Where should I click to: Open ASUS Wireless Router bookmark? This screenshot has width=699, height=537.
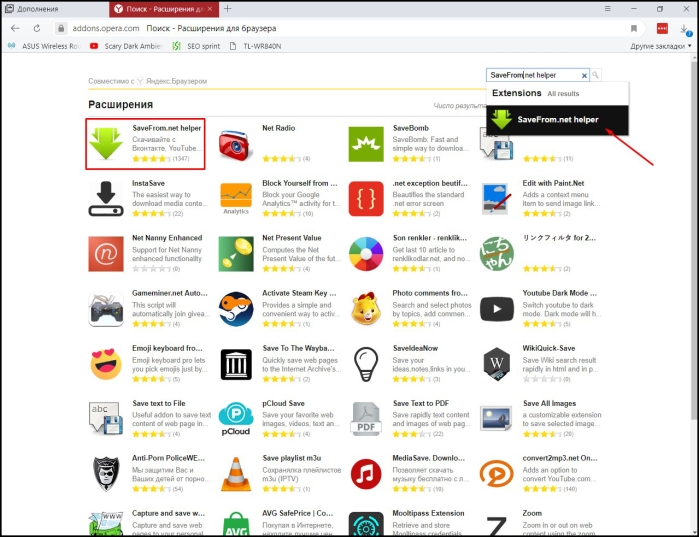point(44,46)
